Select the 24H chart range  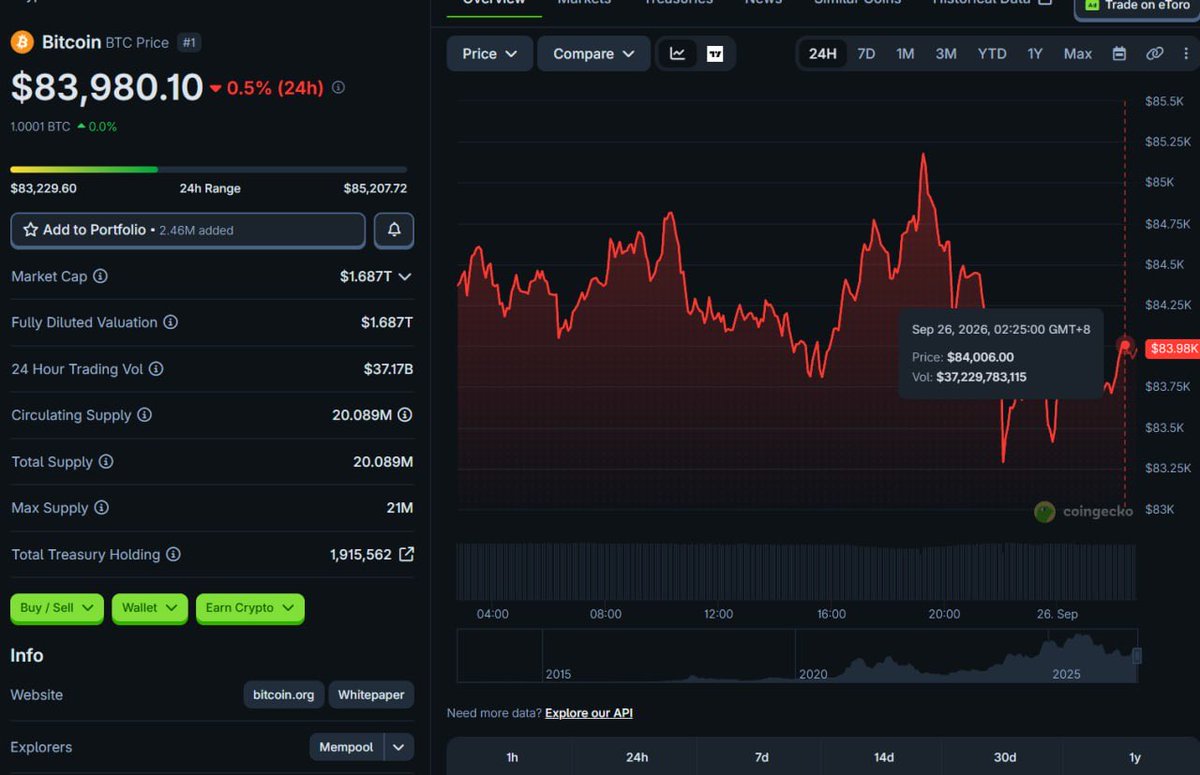(x=823, y=54)
